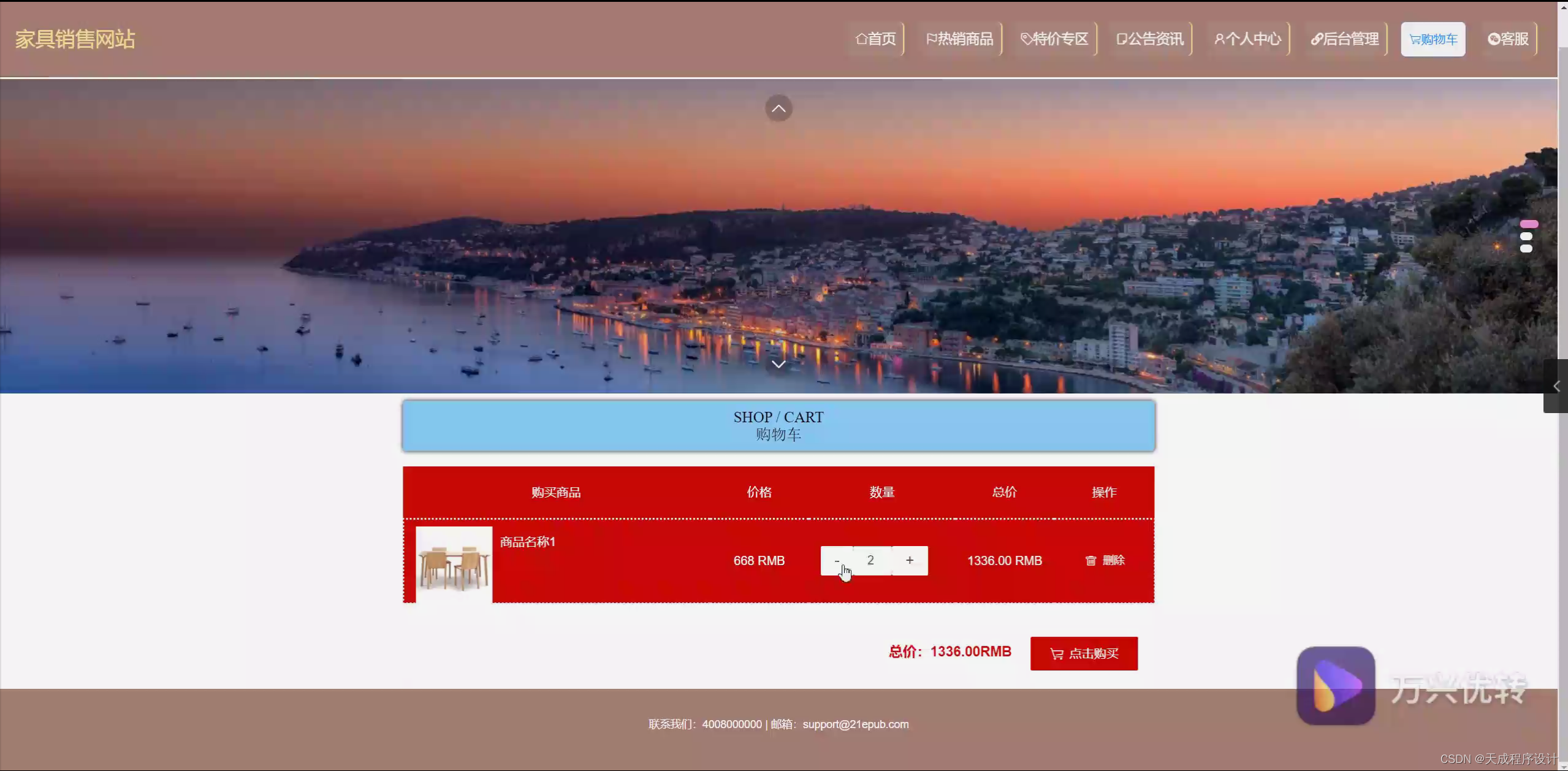The width and height of the screenshot is (1568, 771).
Task: Open 公告资讯 announcements page
Action: point(1150,39)
